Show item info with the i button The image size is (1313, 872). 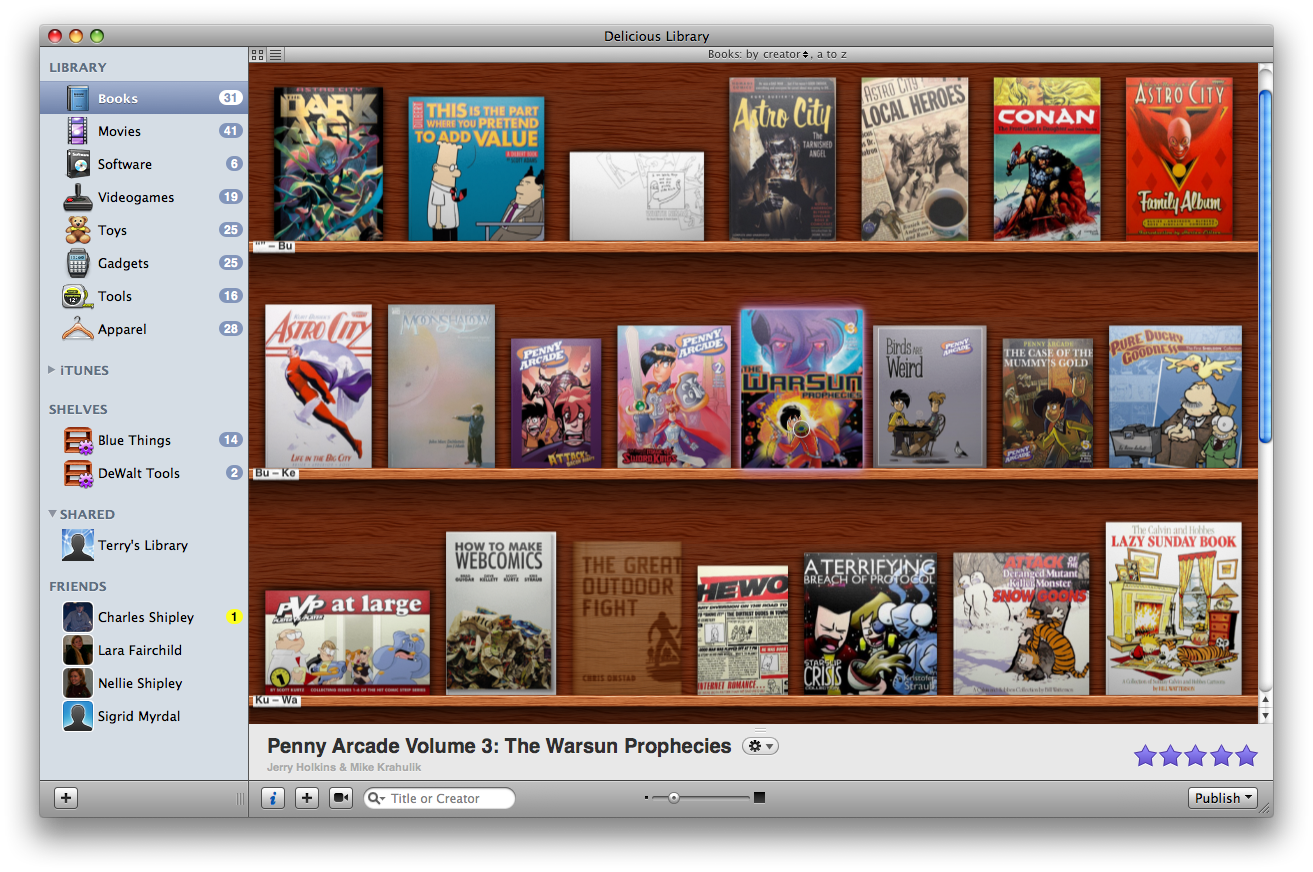point(273,798)
